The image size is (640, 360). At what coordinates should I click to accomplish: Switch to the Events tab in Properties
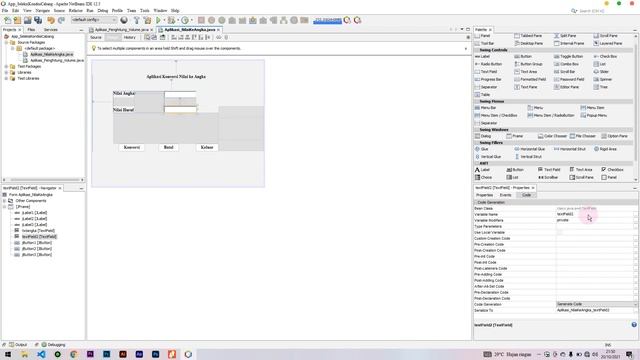click(505, 195)
